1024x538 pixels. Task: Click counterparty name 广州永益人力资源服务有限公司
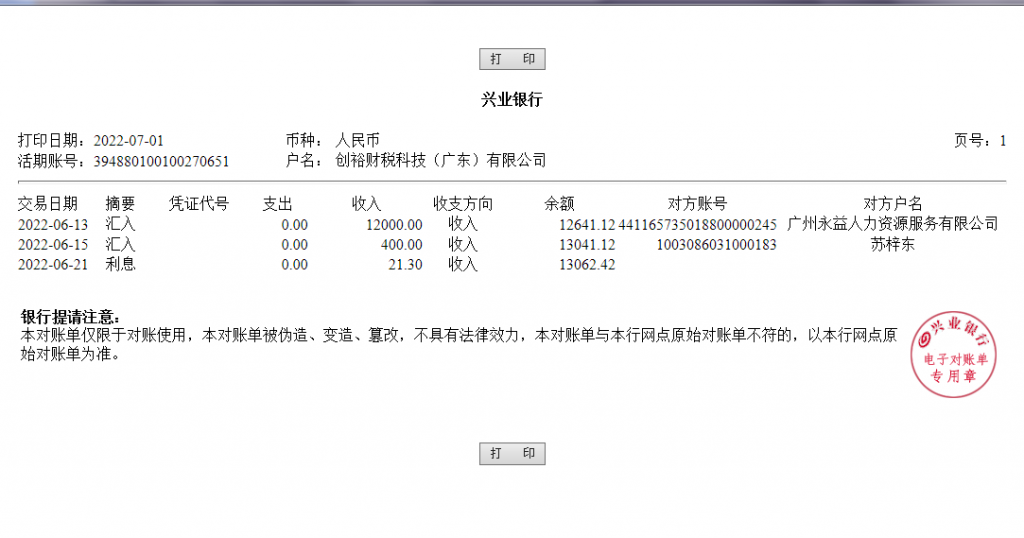[893, 224]
